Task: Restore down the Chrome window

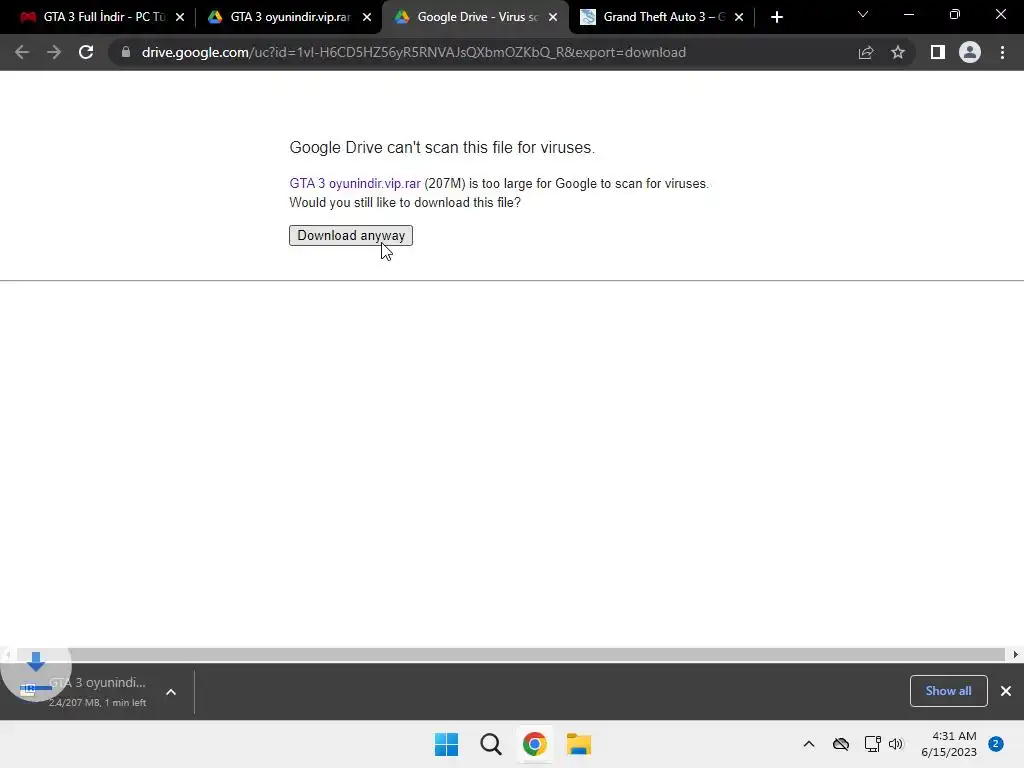Action: [955, 14]
